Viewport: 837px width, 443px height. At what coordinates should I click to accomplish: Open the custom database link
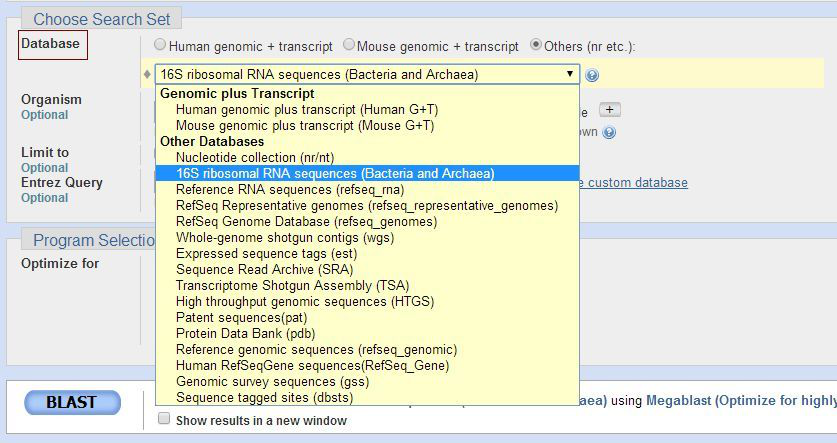(x=634, y=183)
